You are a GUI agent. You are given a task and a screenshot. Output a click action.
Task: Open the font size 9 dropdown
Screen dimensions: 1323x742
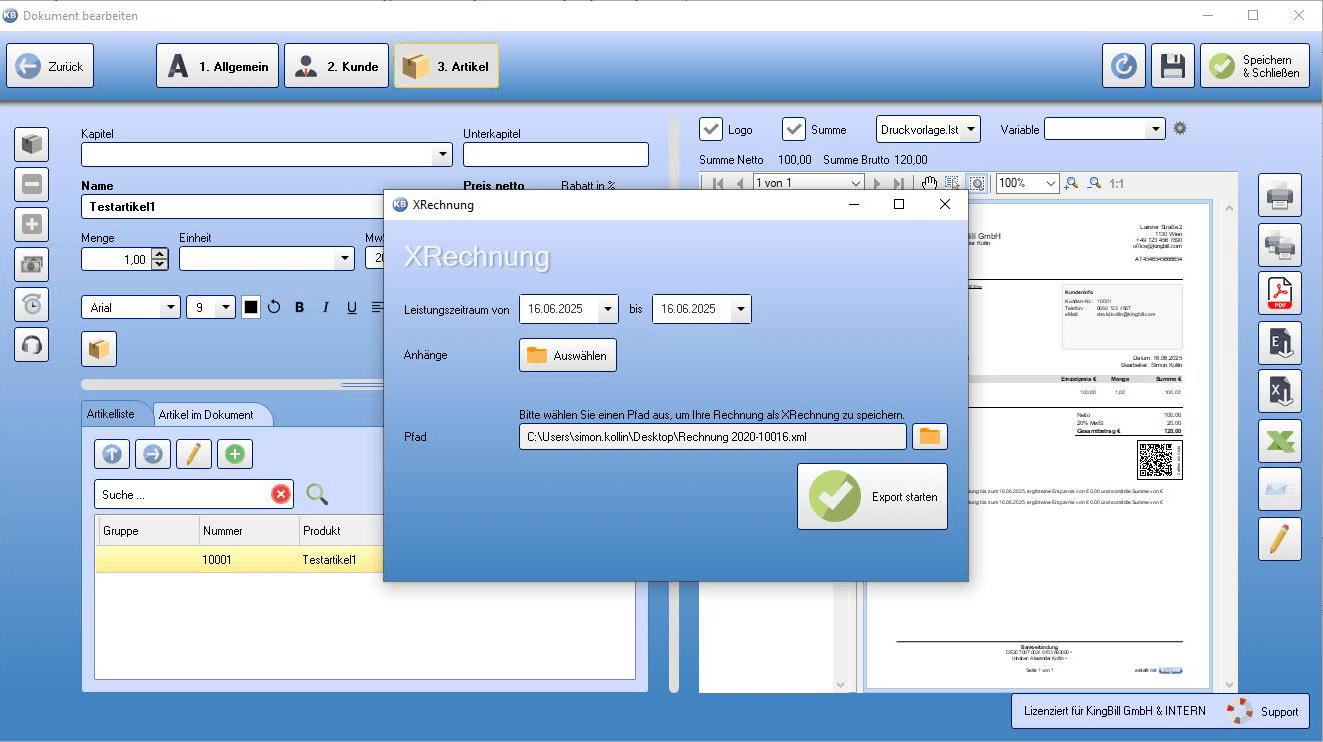coord(225,307)
